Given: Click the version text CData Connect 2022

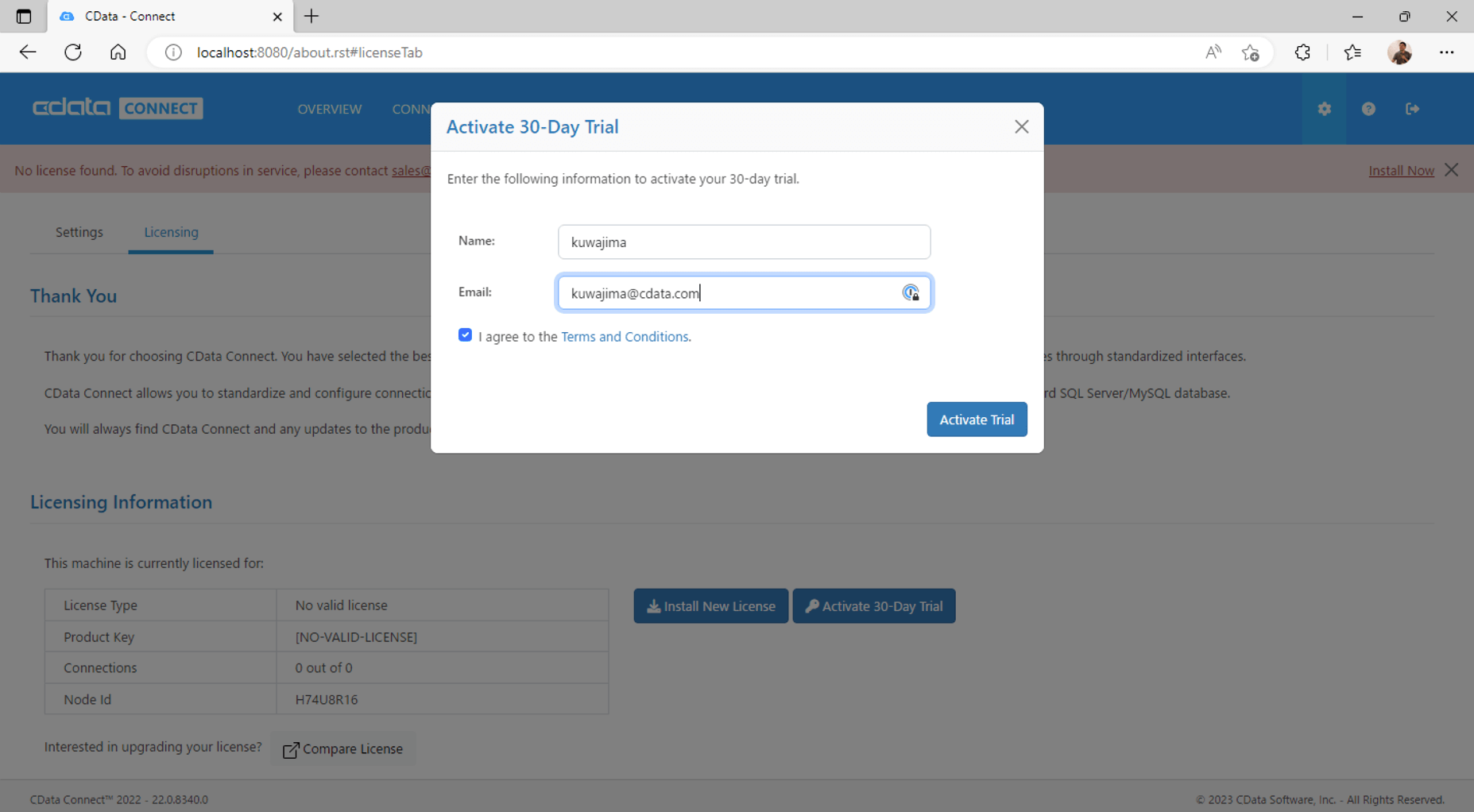Looking at the screenshot, I should pos(118,800).
